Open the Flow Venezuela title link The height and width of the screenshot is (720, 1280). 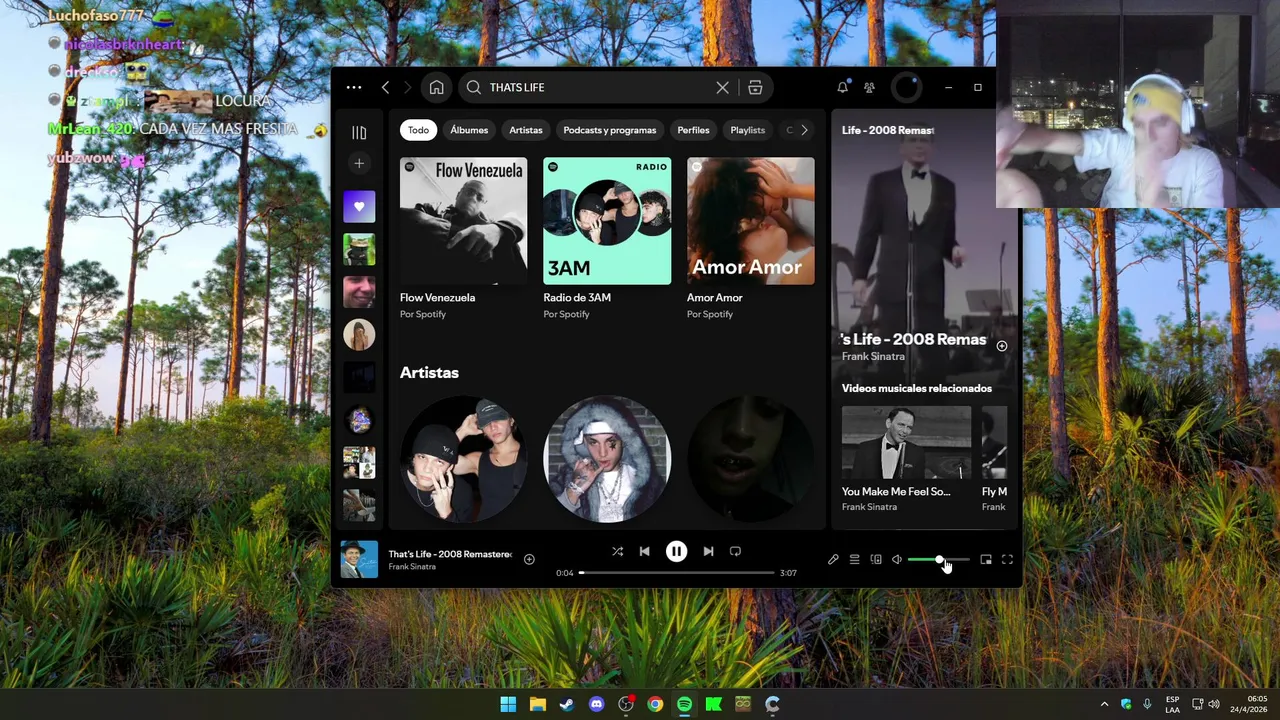pyautogui.click(x=437, y=297)
